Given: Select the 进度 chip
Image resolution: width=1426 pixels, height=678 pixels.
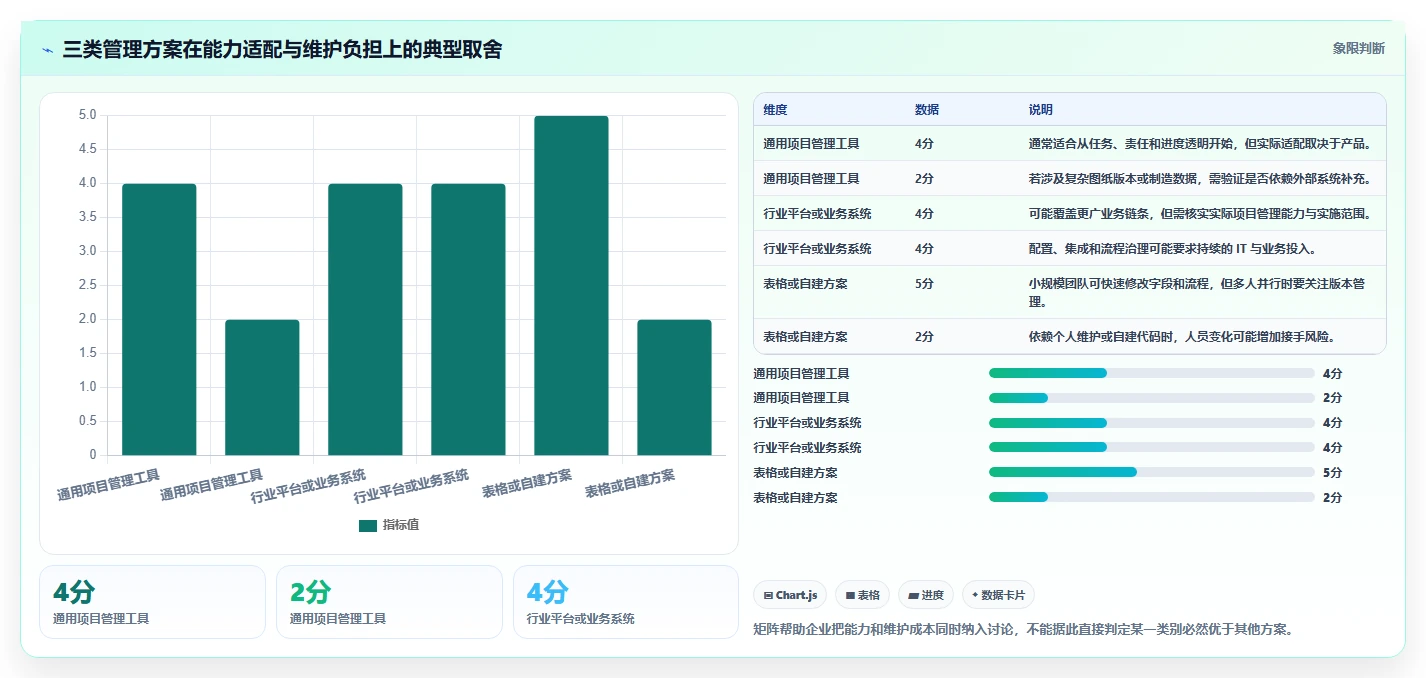Looking at the screenshot, I should pos(926,595).
